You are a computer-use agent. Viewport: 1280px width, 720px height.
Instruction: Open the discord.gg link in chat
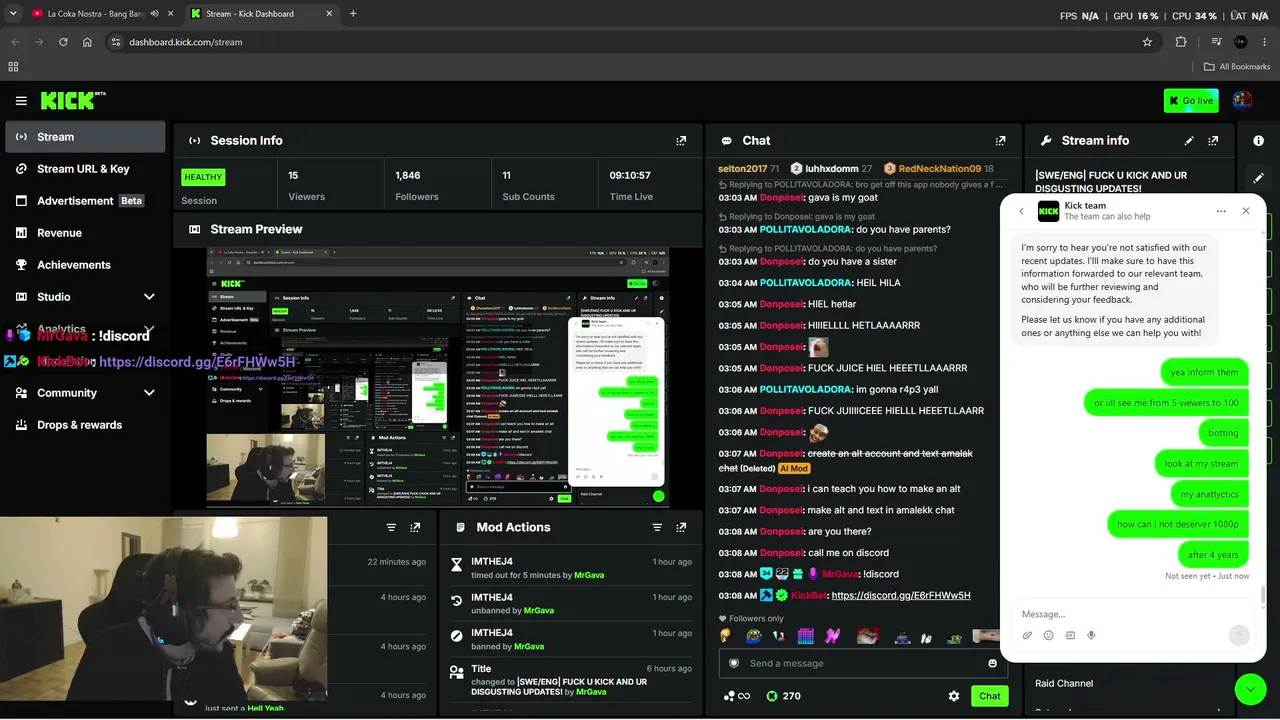[901, 595]
